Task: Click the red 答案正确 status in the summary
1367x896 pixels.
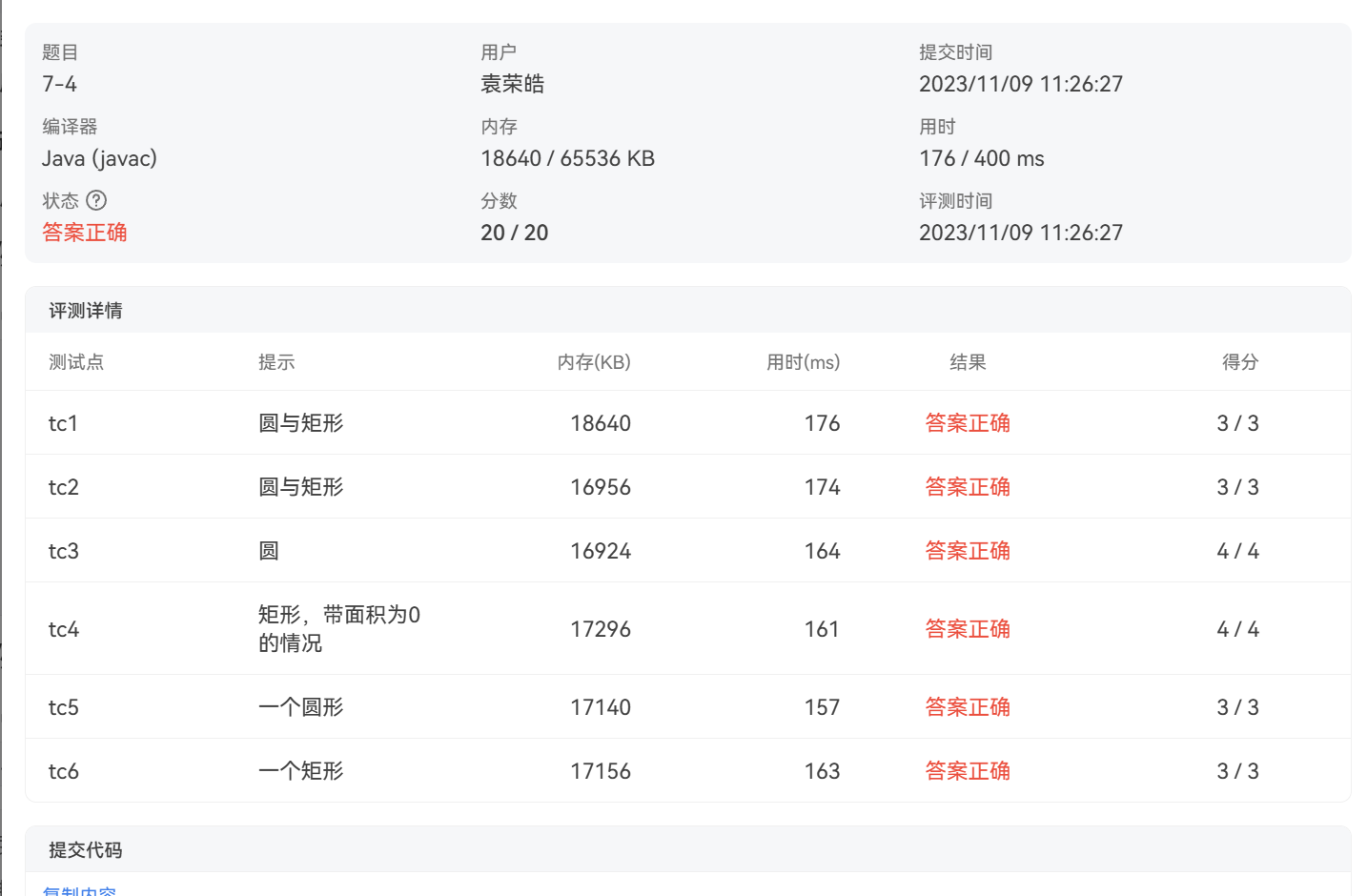Action: [x=84, y=233]
